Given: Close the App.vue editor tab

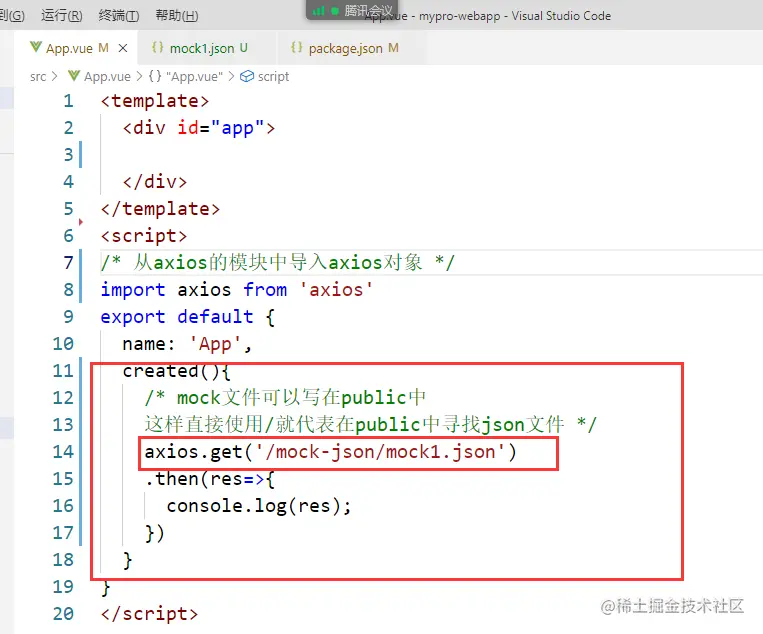Looking at the screenshot, I should tap(123, 48).
